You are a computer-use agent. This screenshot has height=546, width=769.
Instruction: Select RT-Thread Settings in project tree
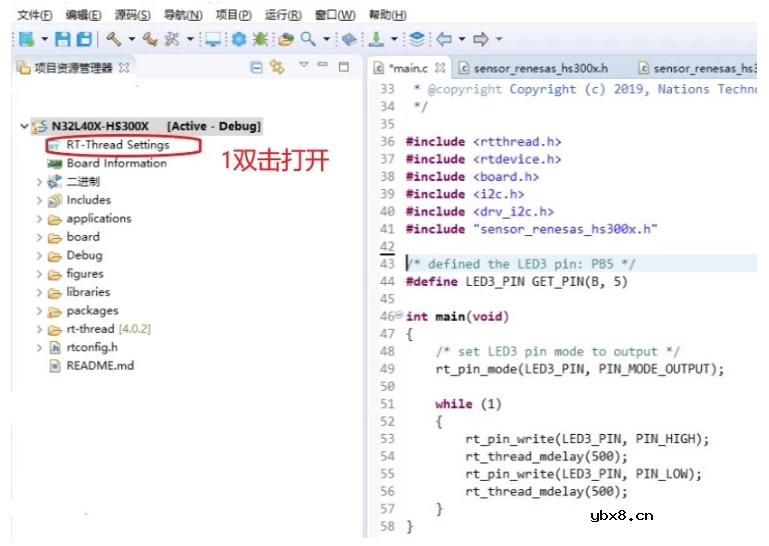tap(124, 145)
